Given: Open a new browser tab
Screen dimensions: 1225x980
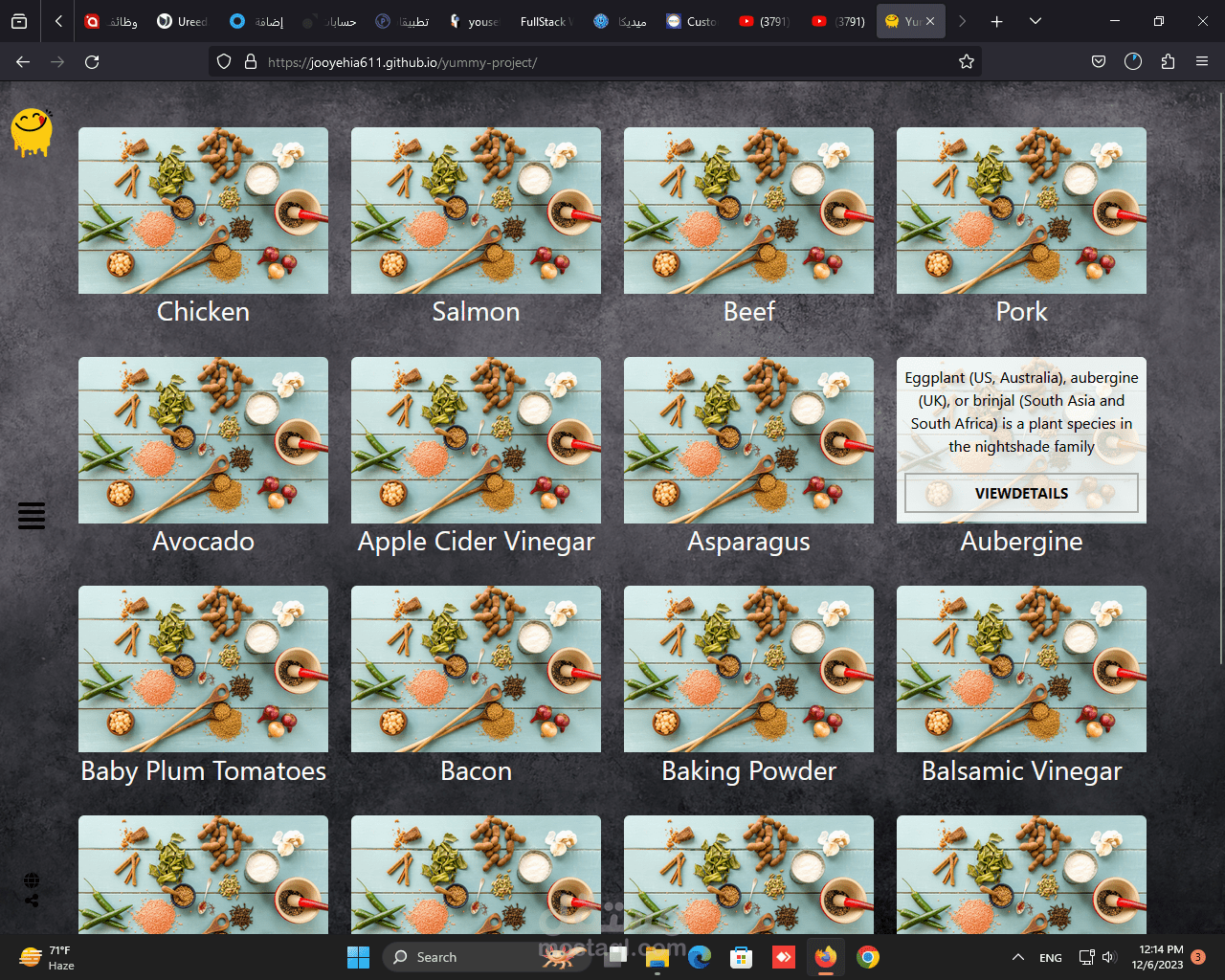Looking at the screenshot, I should 997,21.
